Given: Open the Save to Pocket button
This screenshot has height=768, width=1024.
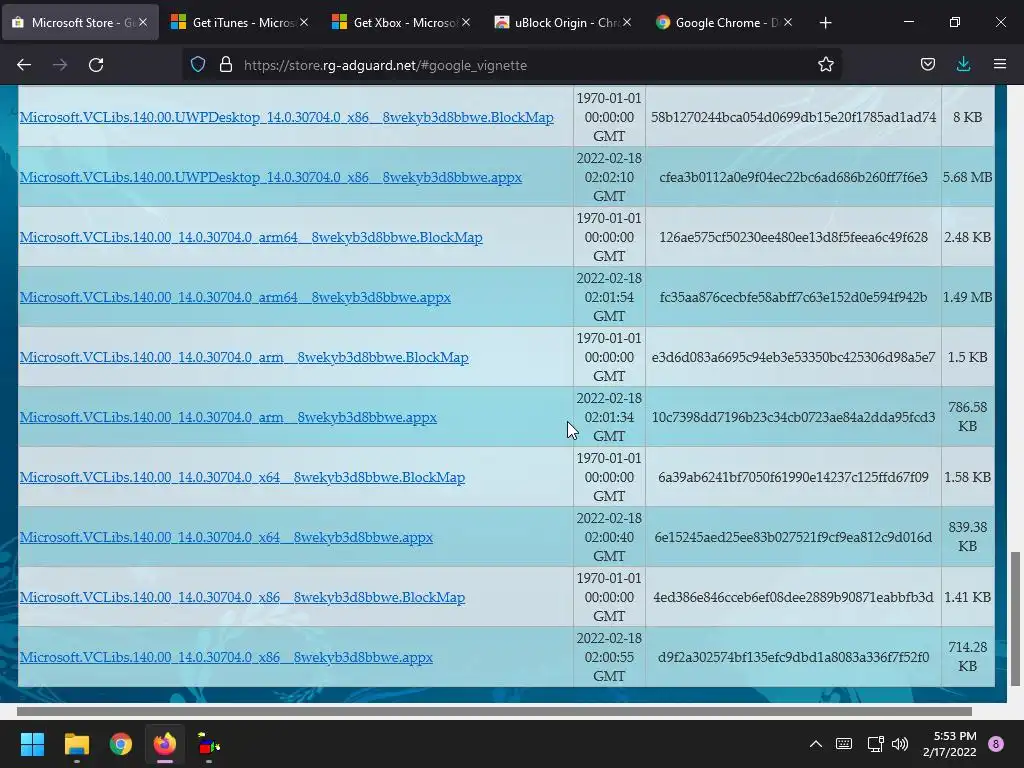Looking at the screenshot, I should click(x=927, y=65).
